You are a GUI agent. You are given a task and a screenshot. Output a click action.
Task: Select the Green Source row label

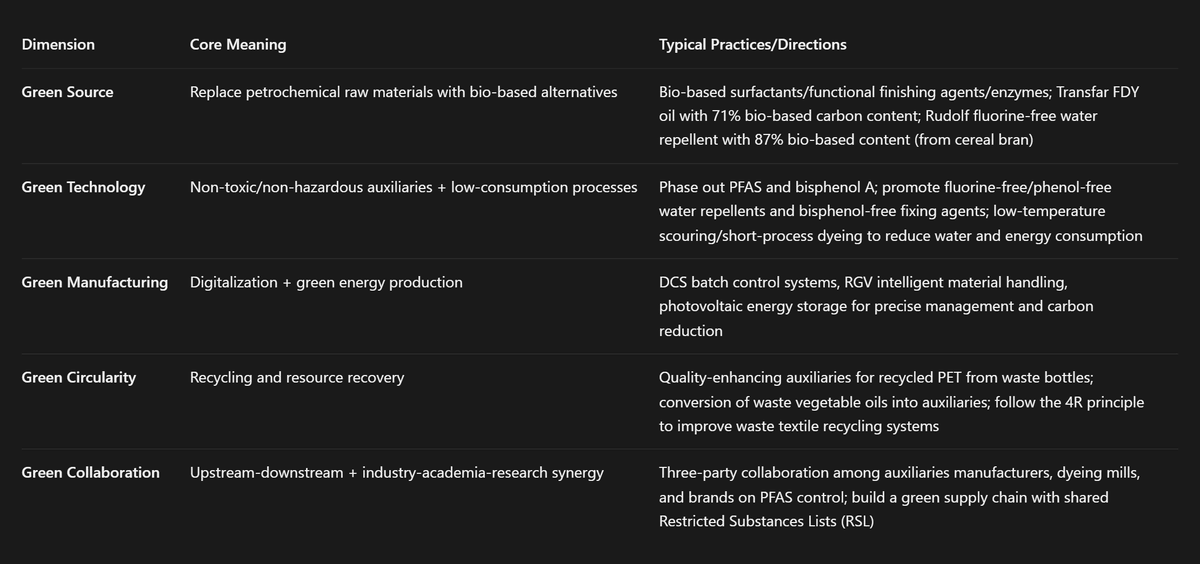coord(68,92)
